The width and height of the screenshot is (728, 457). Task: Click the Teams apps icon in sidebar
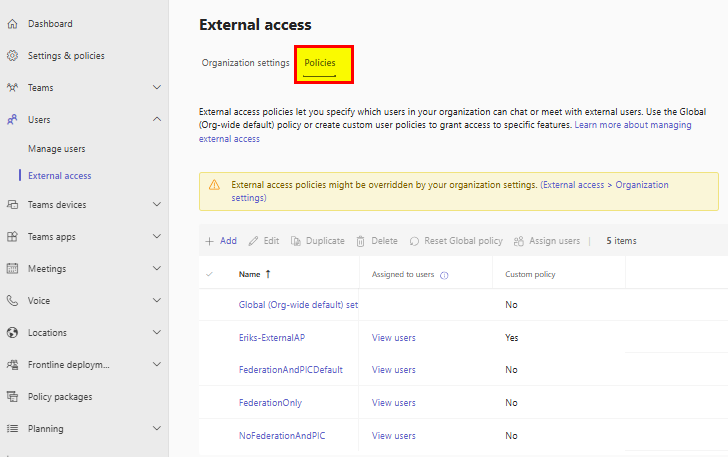(x=12, y=237)
